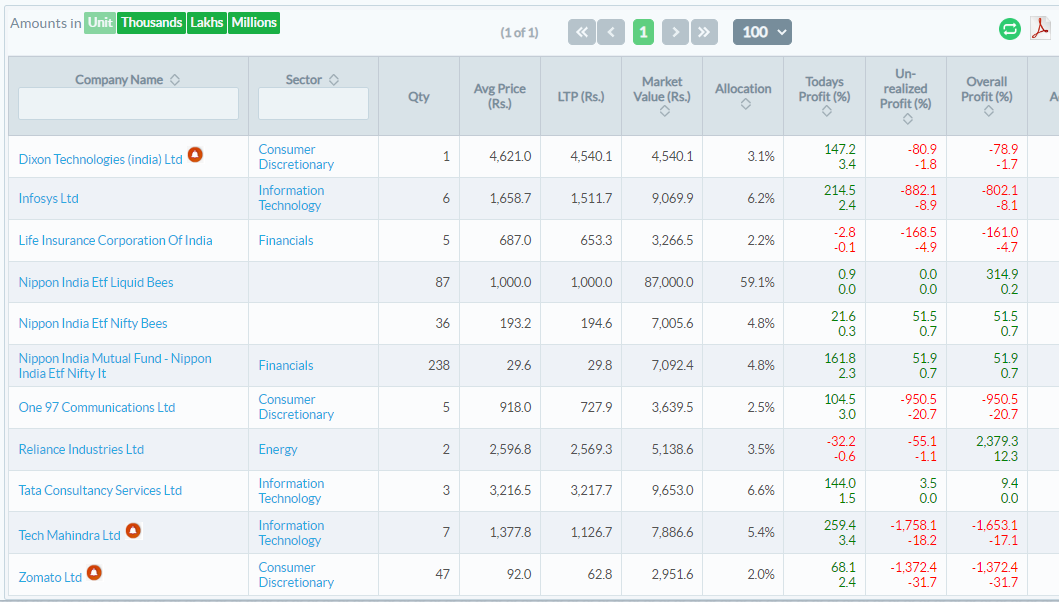Open Tata Consultancy Services Ltd link
Screen dimensions: 1059x602
point(100,491)
